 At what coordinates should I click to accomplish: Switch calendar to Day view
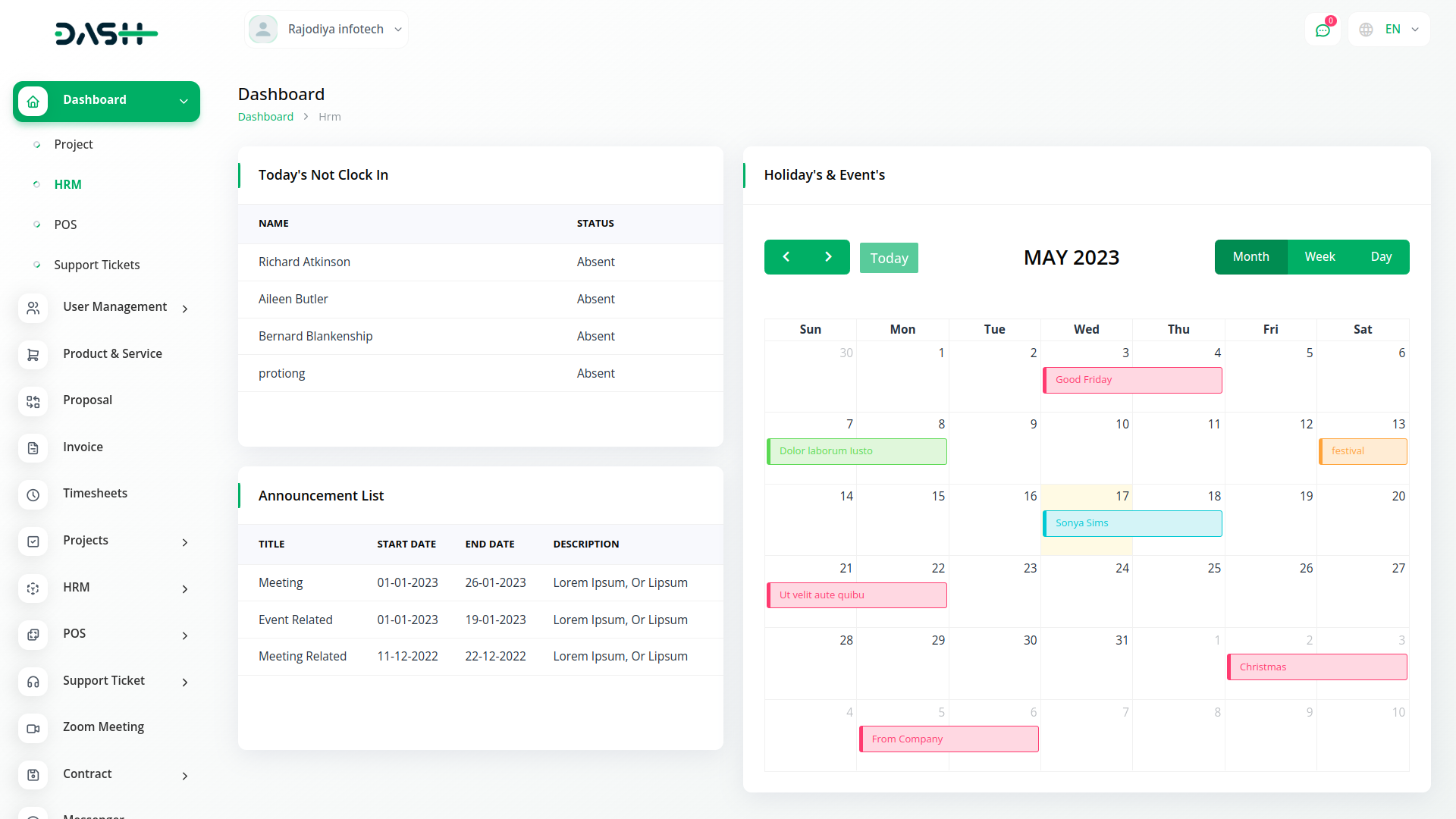click(1381, 257)
